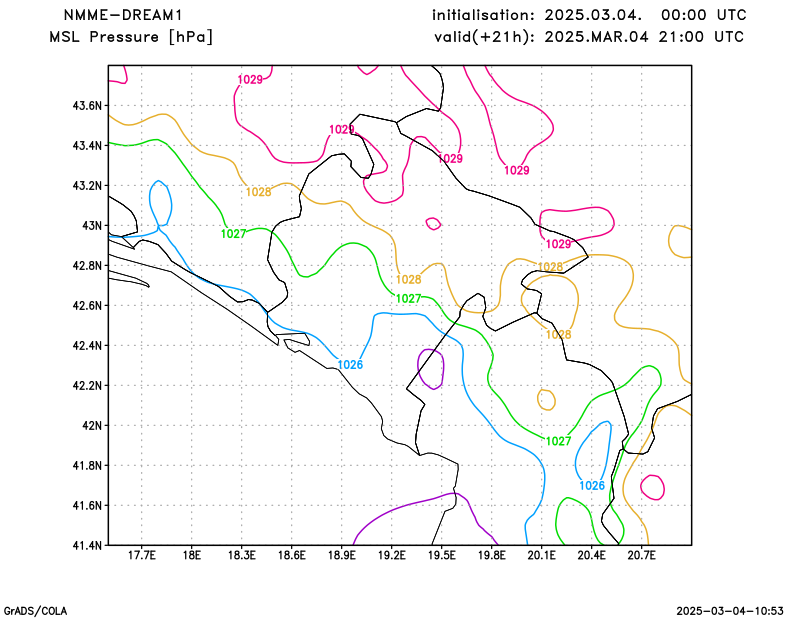The image size is (800, 618).
Task: Select the MSL Pressure [hPa] heading
Action: (x=131, y=37)
